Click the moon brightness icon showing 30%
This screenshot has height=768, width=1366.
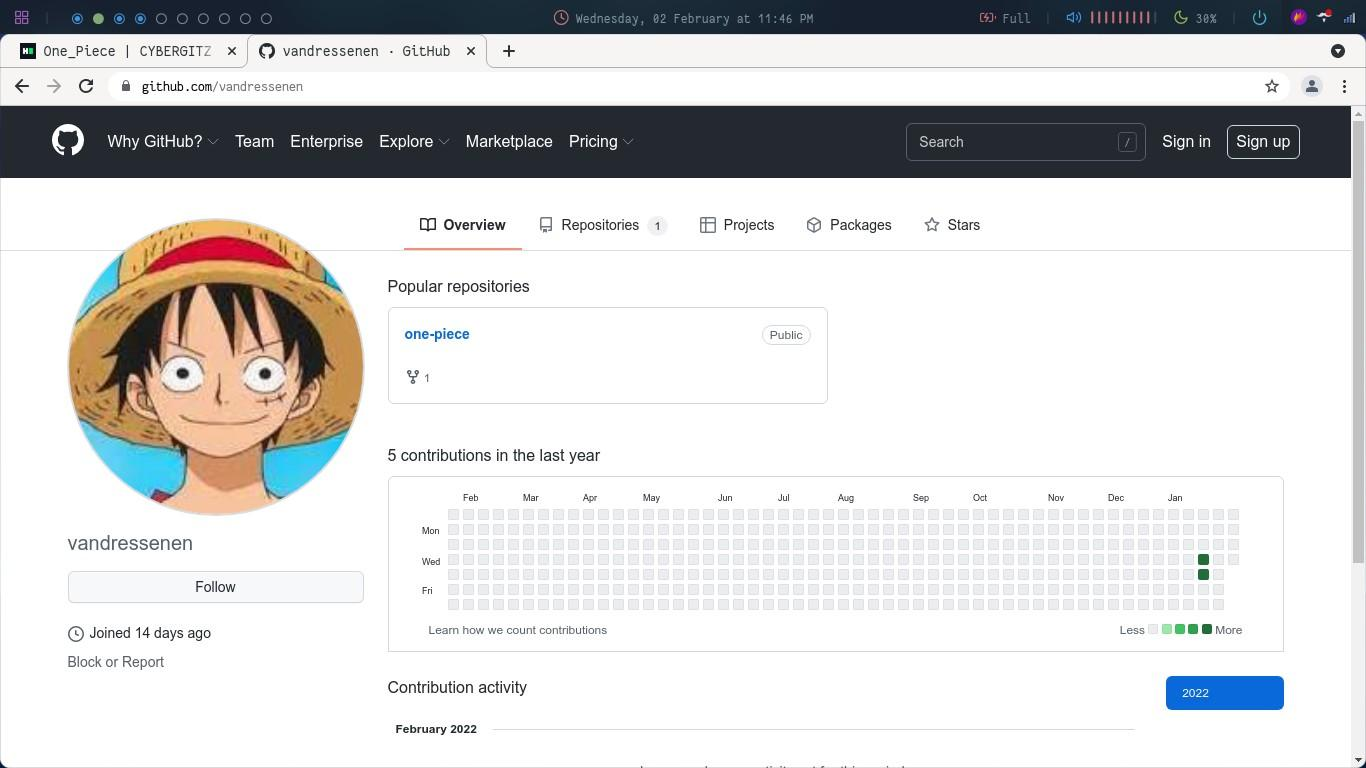1180,18
